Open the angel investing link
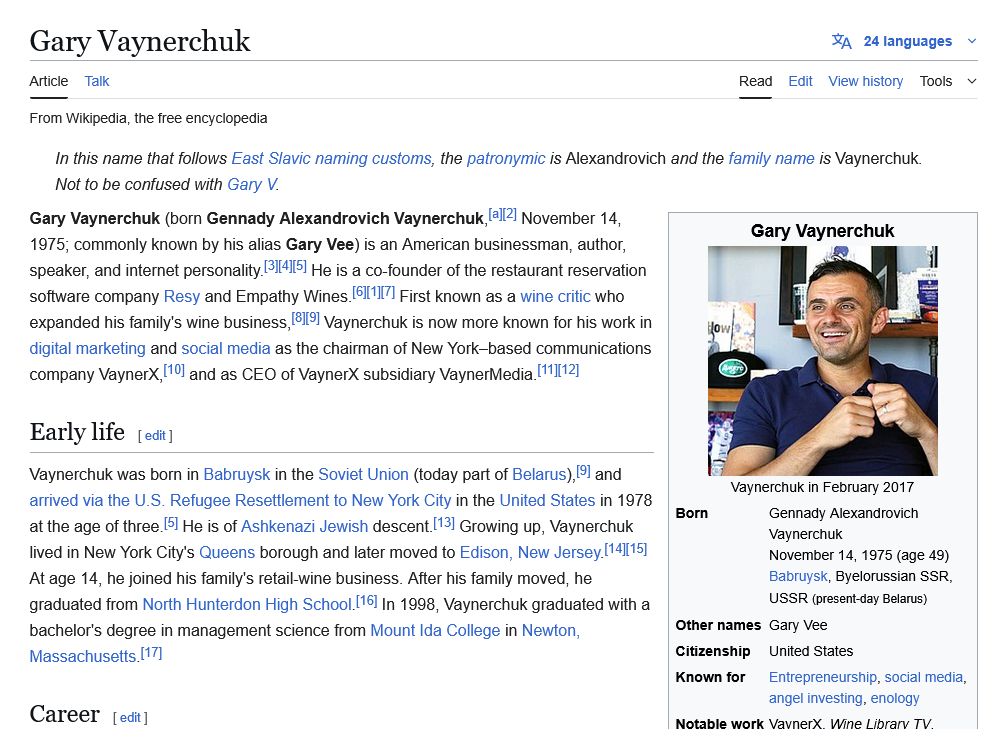The width and height of the screenshot is (995, 729). click(x=815, y=699)
